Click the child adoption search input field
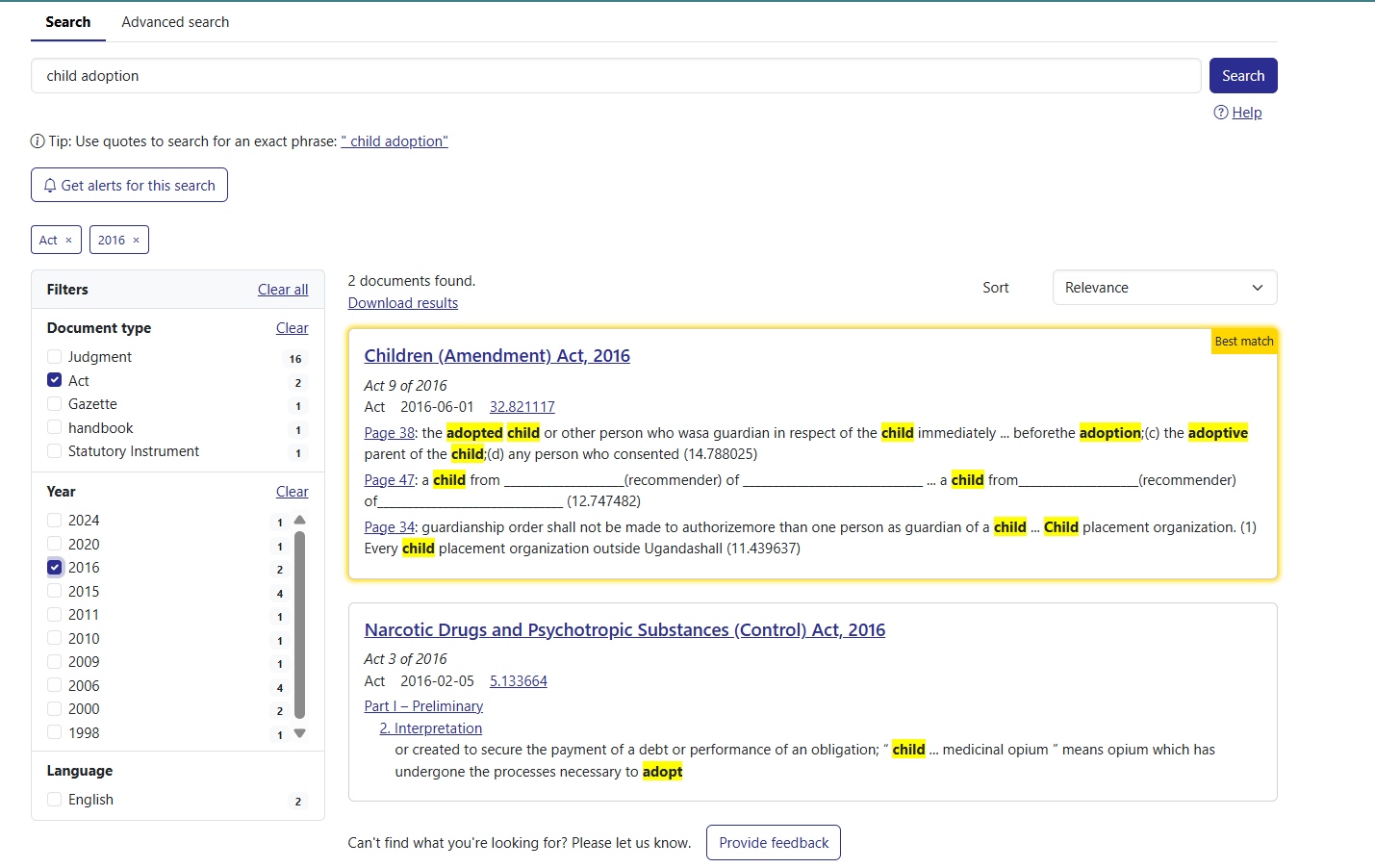This screenshot has height=868, width=1375. pos(616,76)
